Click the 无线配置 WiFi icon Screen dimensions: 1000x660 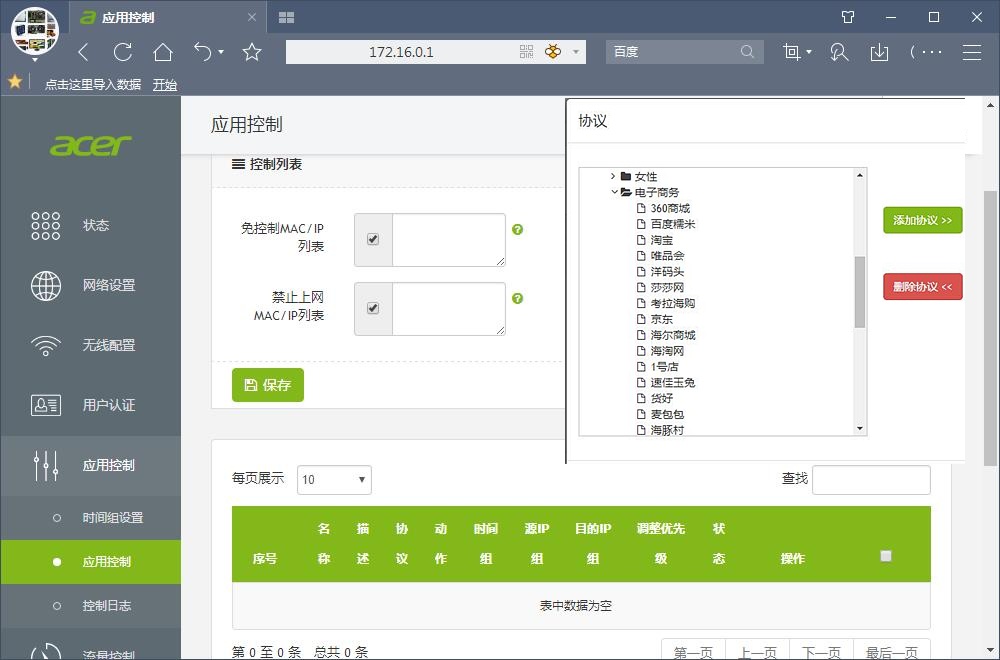[44, 345]
